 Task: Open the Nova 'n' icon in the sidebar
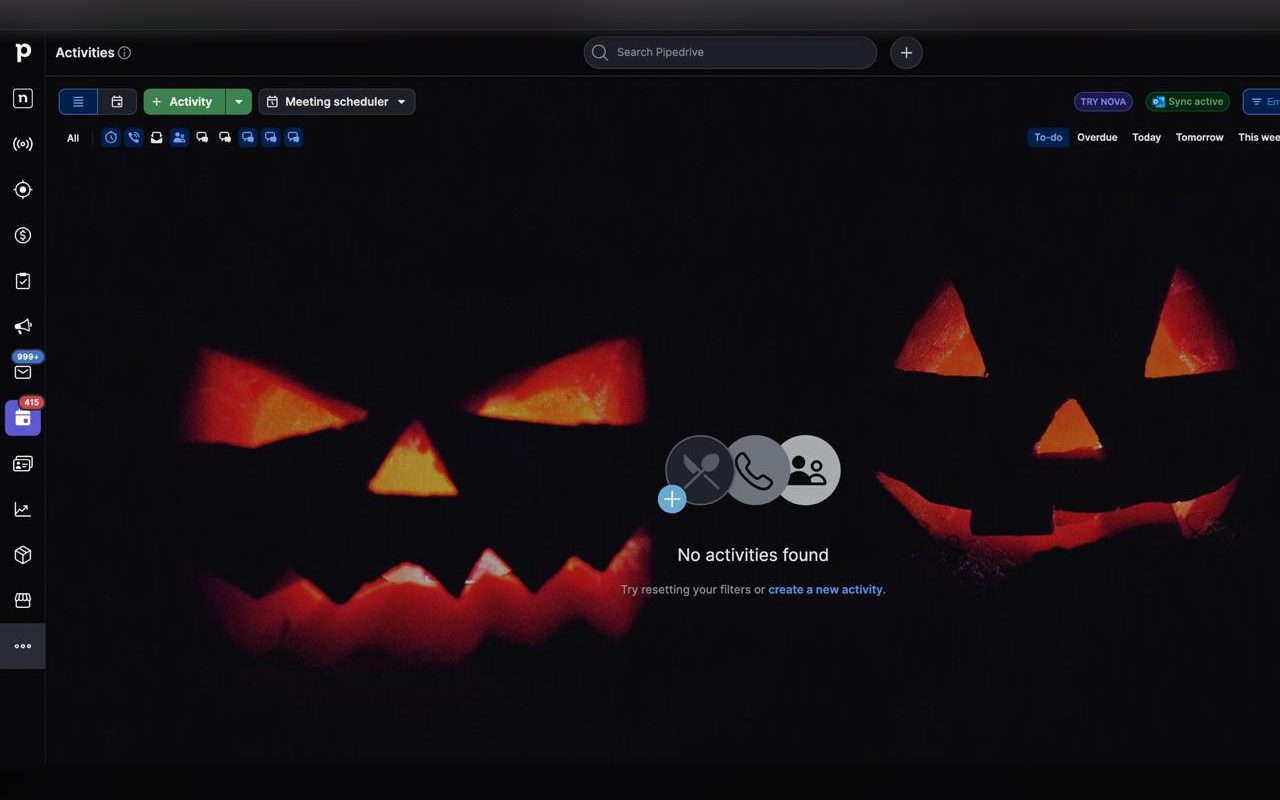[x=23, y=98]
